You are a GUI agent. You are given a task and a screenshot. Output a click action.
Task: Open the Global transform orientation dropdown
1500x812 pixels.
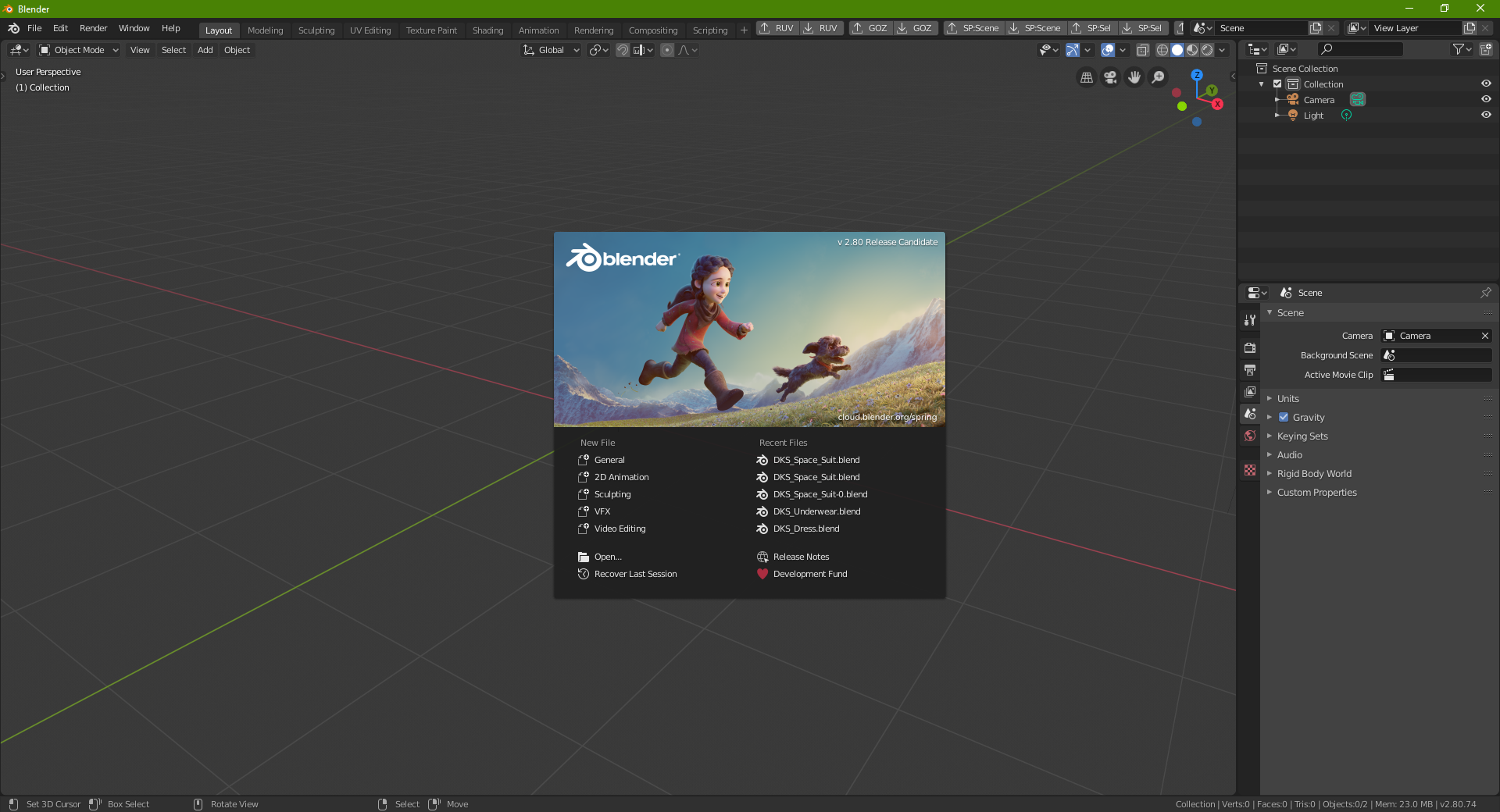coord(551,50)
